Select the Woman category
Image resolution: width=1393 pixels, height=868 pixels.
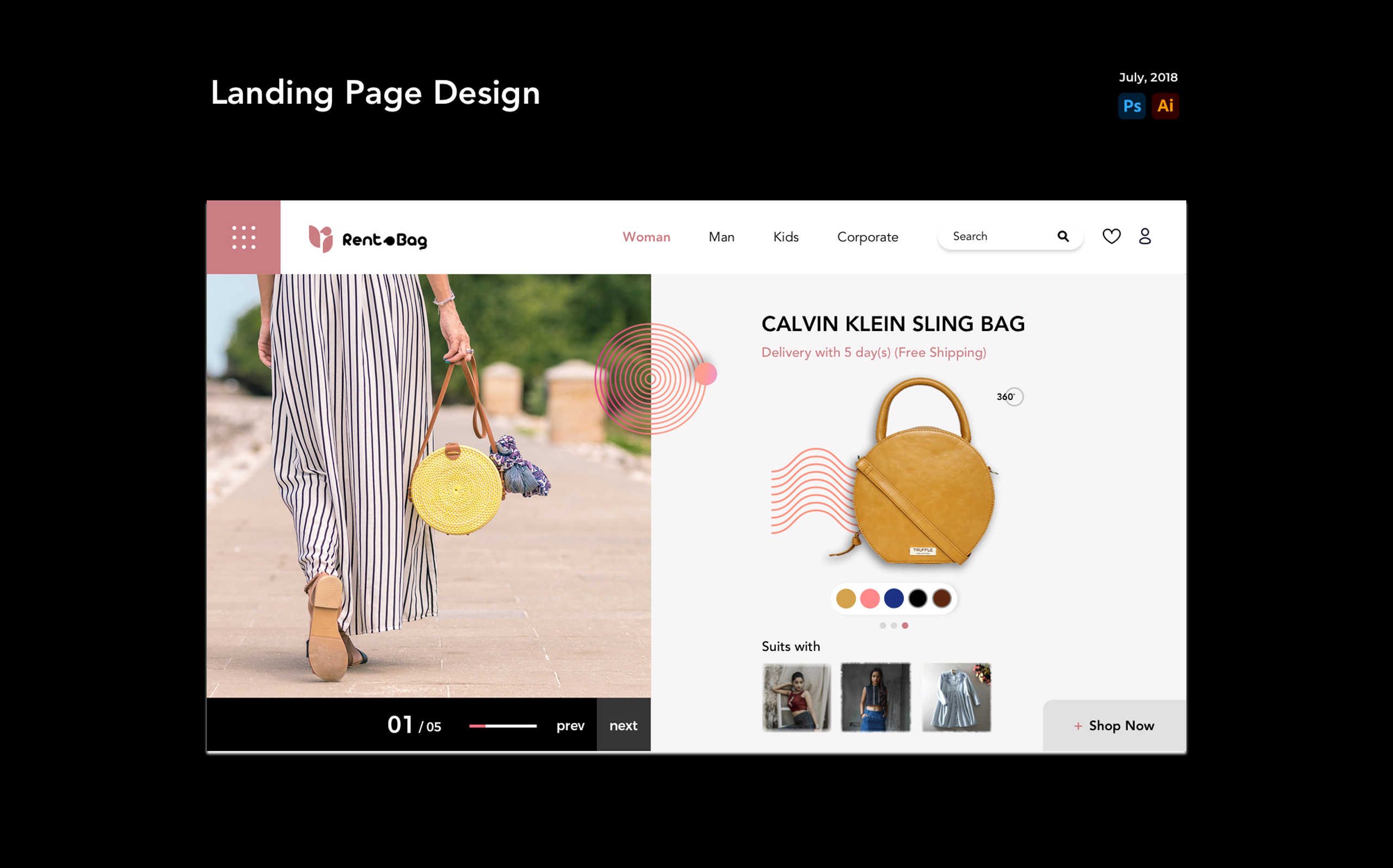pyautogui.click(x=646, y=237)
